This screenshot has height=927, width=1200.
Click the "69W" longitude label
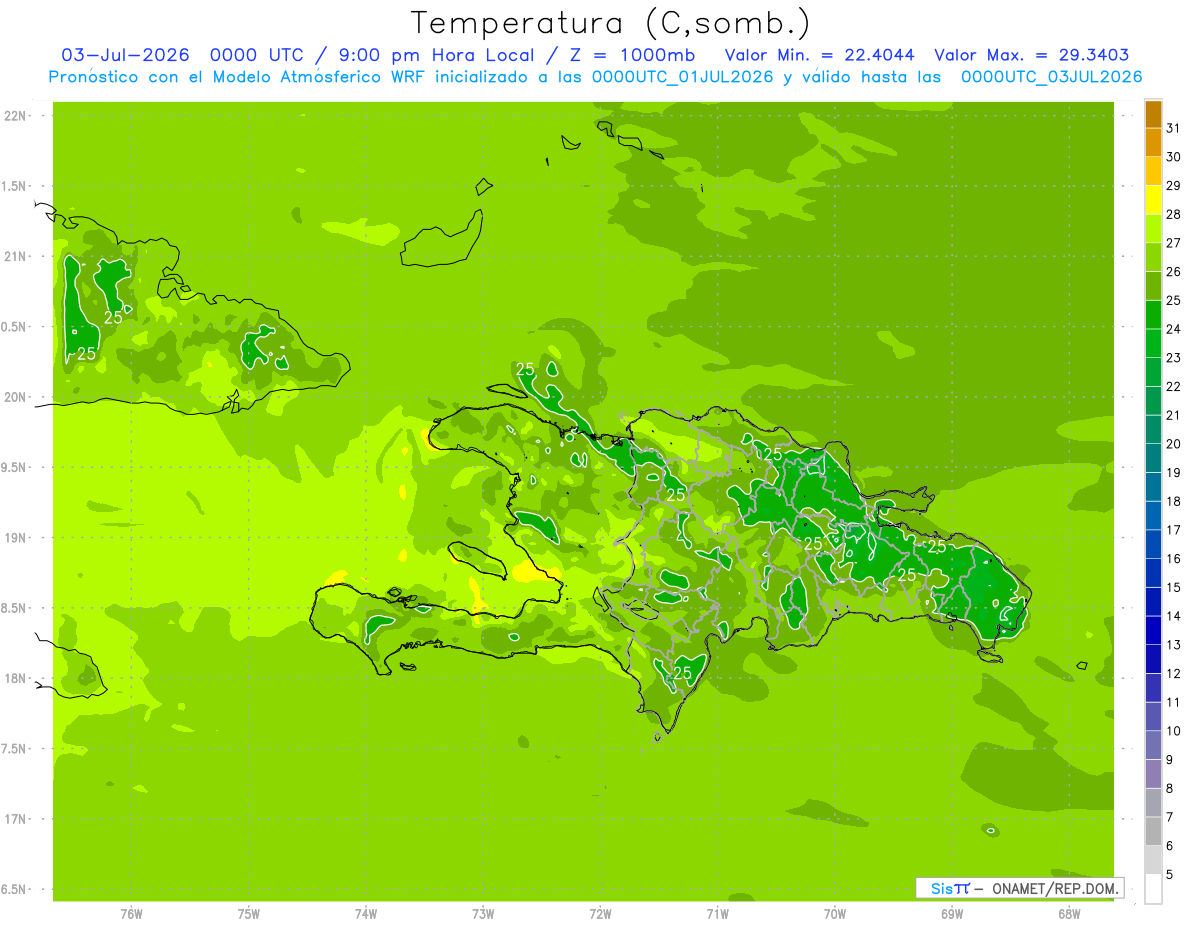pyautogui.click(x=952, y=914)
